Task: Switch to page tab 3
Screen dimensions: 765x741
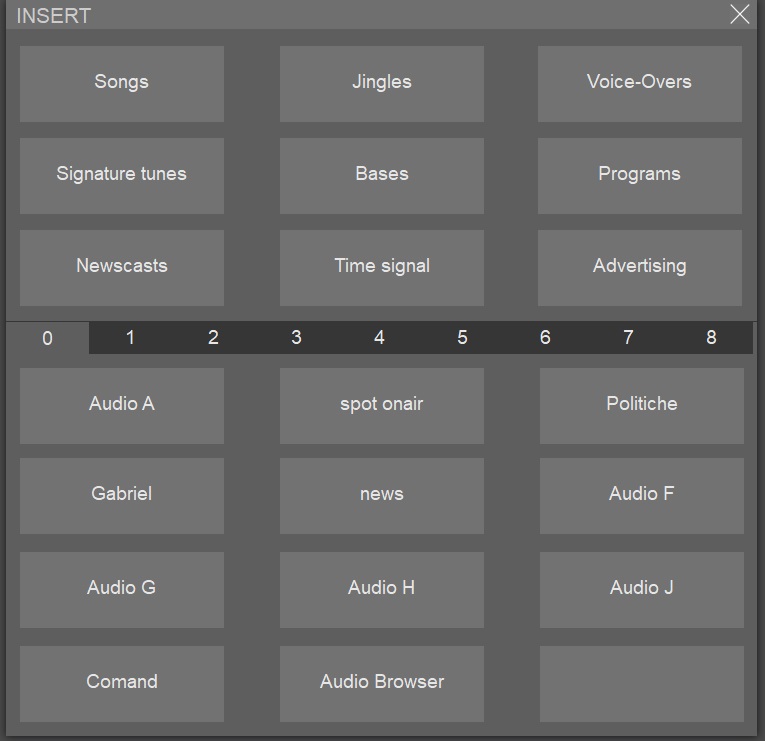Action: pos(296,338)
